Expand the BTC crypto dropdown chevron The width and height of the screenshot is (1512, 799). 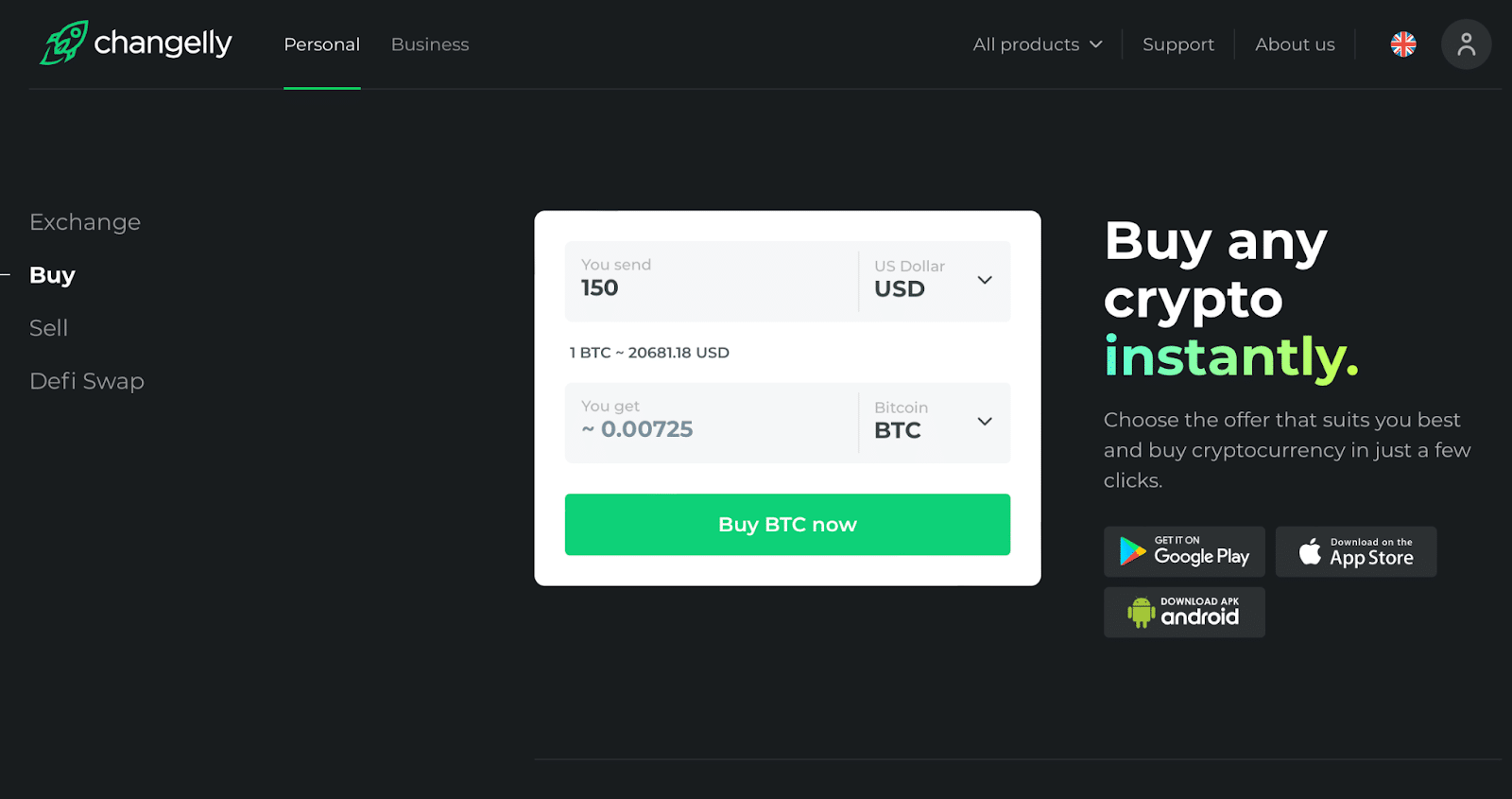(x=985, y=422)
